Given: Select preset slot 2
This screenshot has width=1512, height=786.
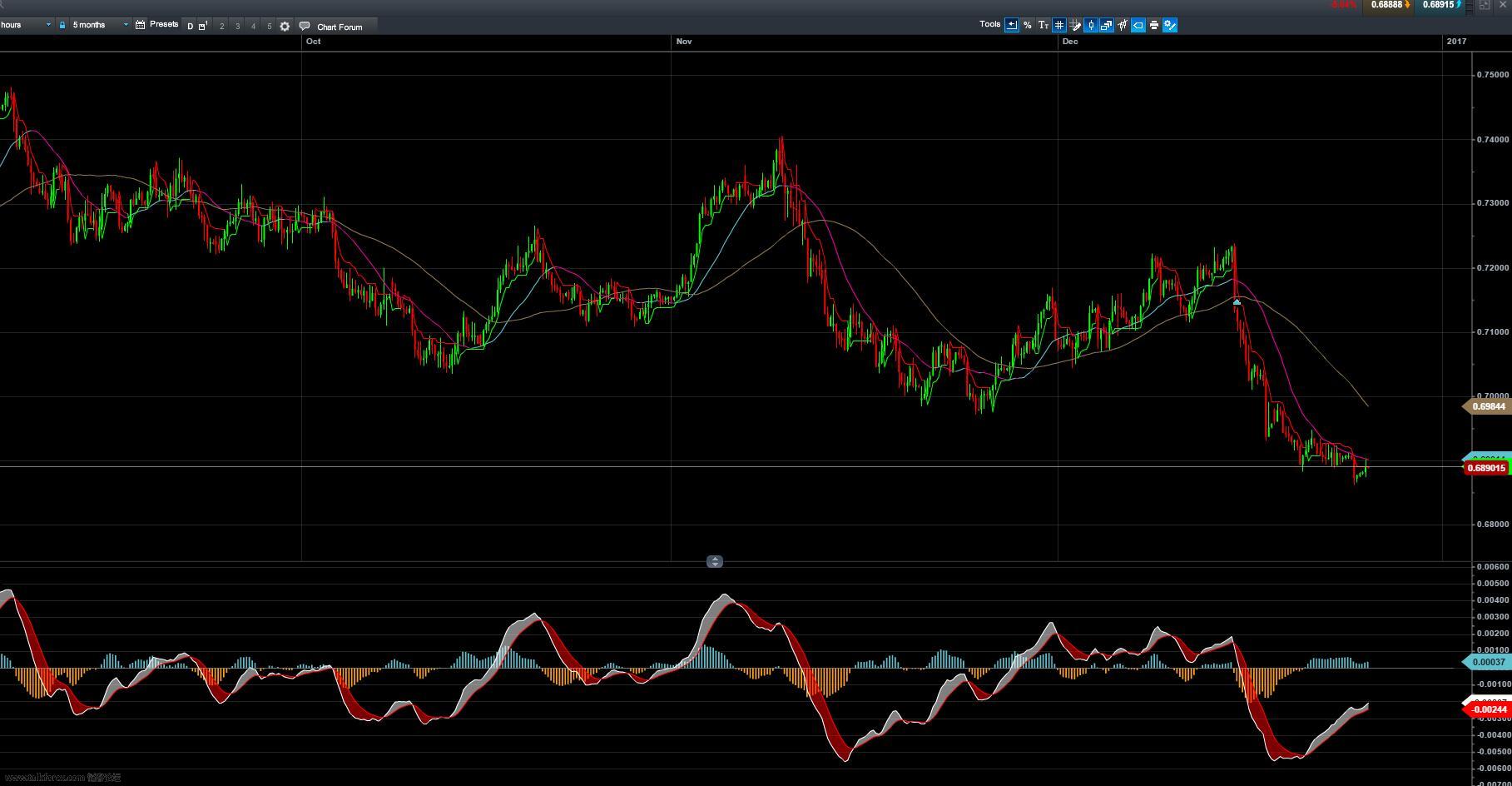Looking at the screenshot, I should pyautogui.click(x=221, y=26).
